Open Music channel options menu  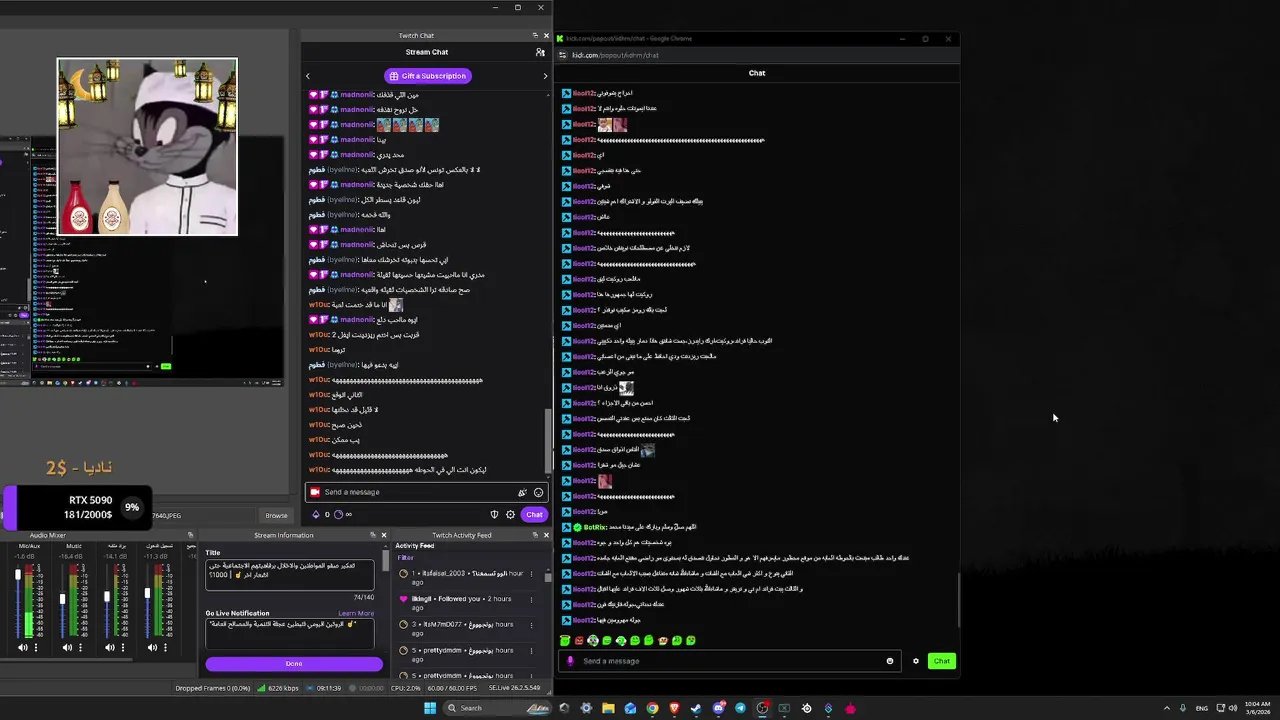(x=81, y=647)
